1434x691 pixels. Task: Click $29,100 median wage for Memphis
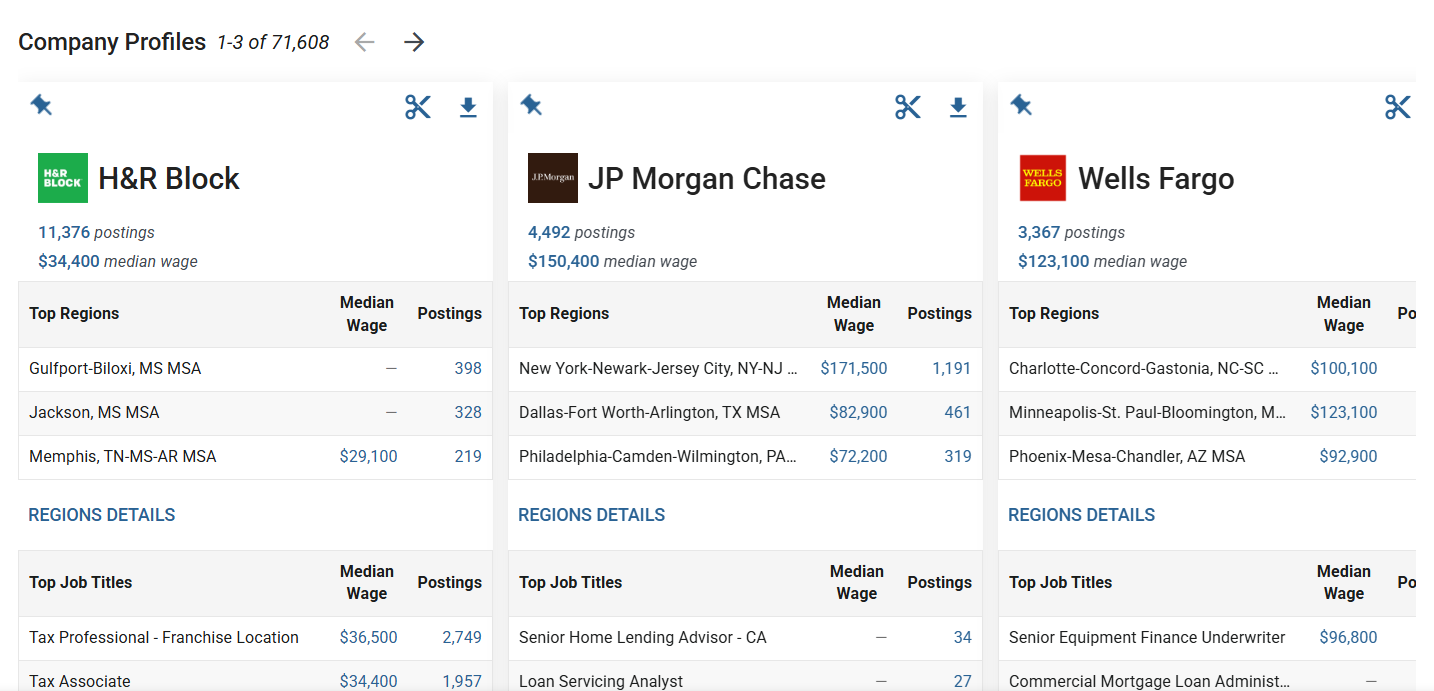(x=369, y=457)
